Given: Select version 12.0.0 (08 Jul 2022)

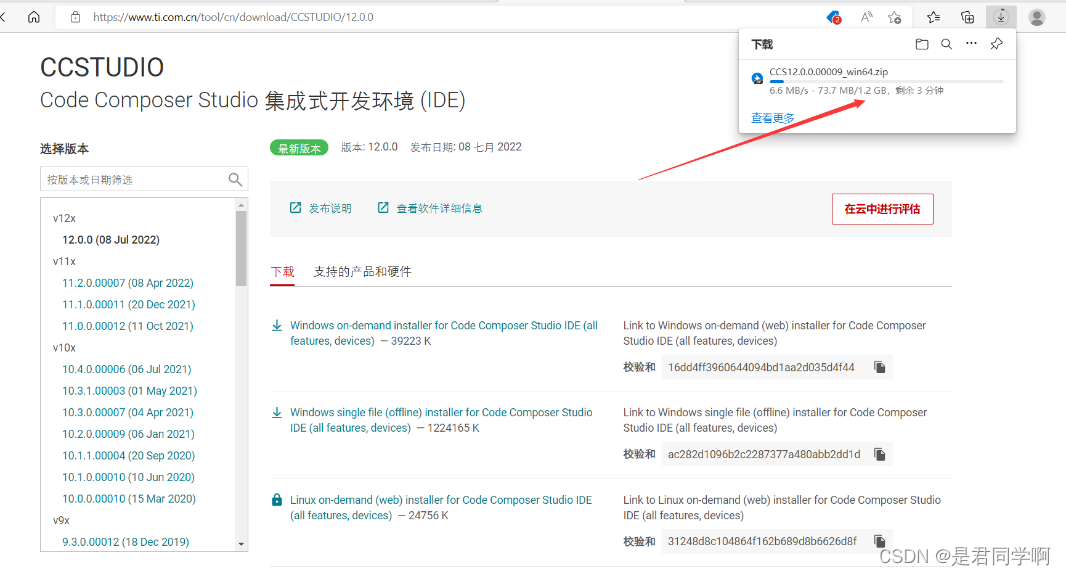Looking at the screenshot, I should tap(111, 240).
